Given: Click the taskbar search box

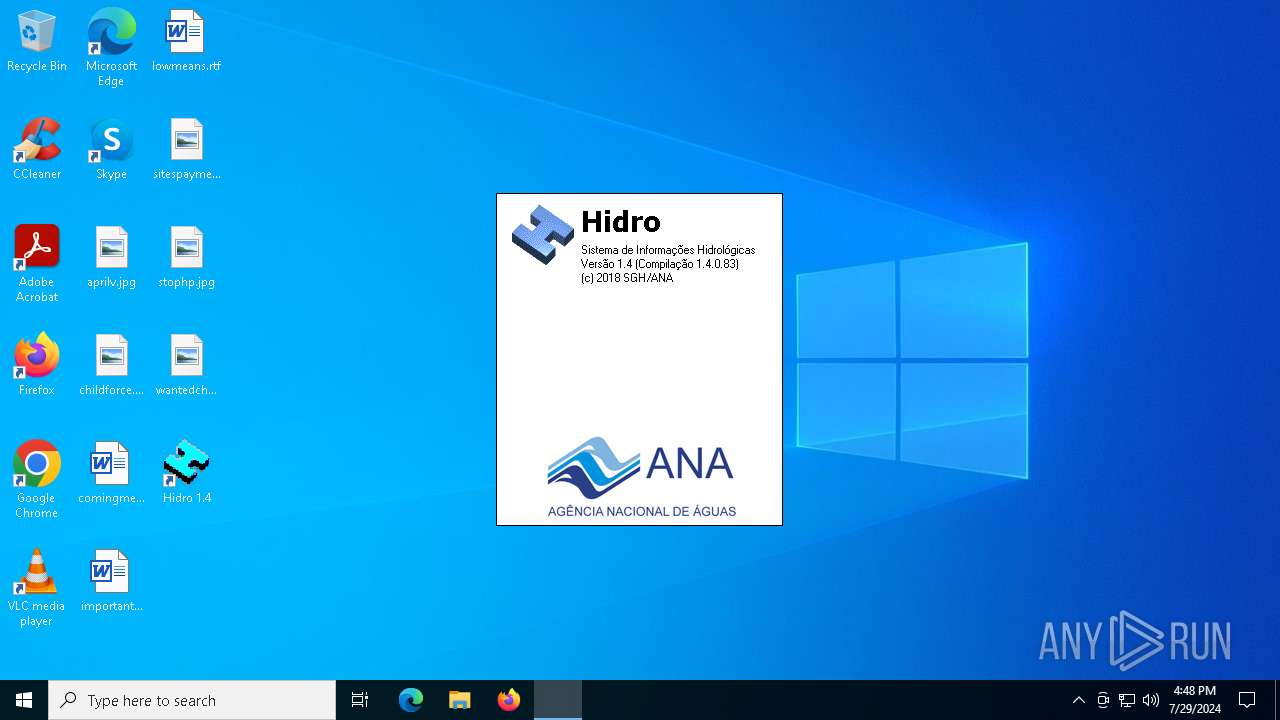Looking at the screenshot, I should pyautogui.click(x=192, y=700).
